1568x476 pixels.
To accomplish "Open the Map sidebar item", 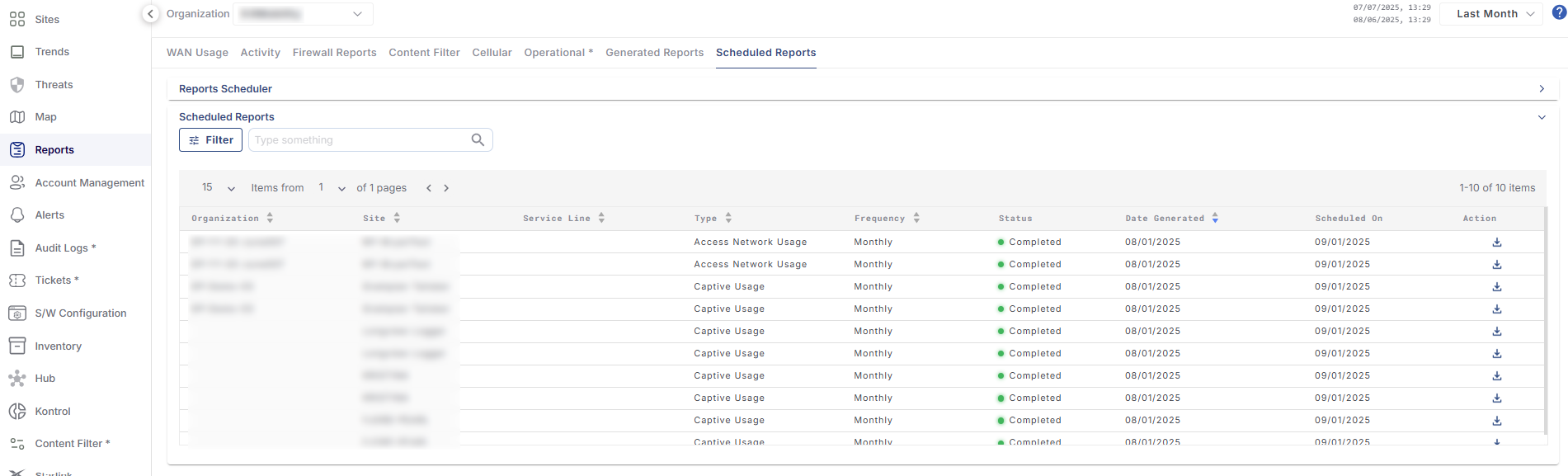I will (45, 117).
